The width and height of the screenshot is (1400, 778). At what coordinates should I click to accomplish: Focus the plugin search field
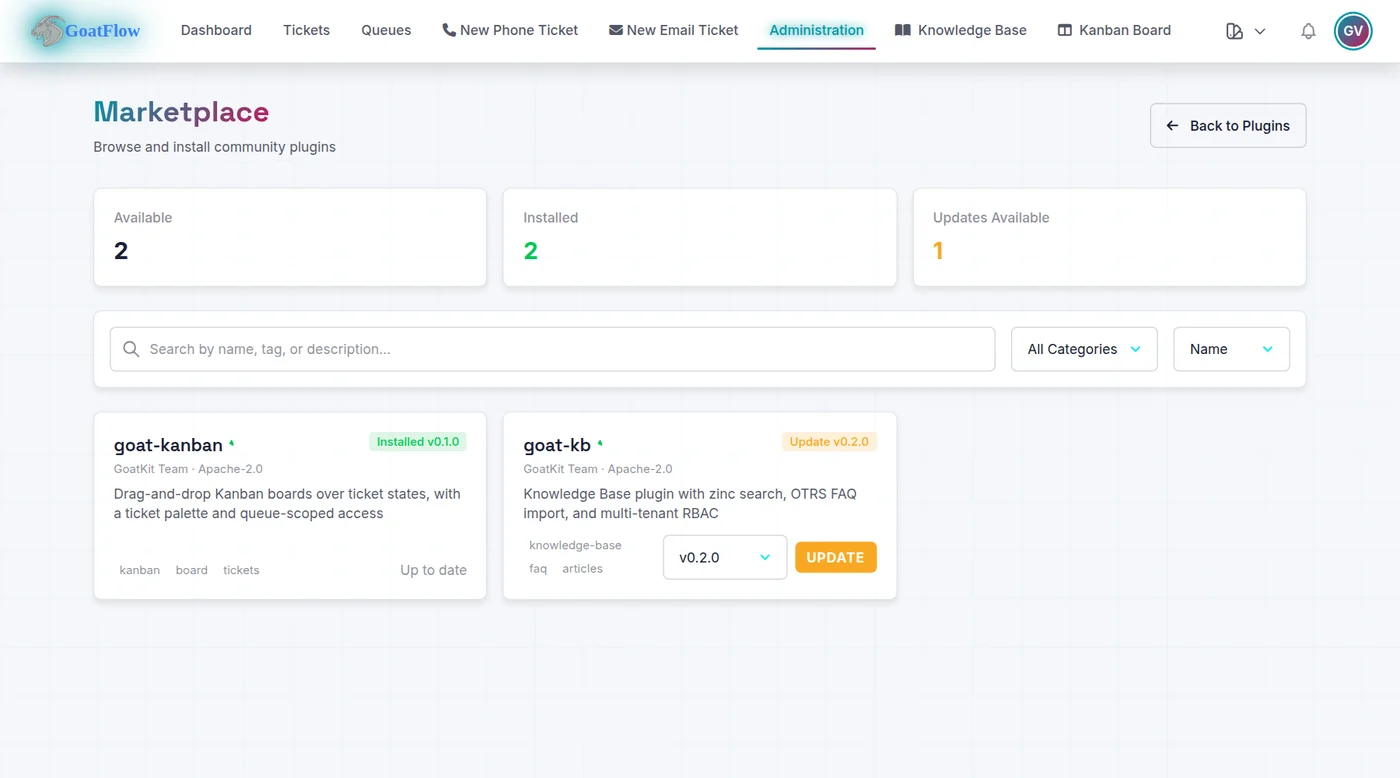(x=552, y=349)
